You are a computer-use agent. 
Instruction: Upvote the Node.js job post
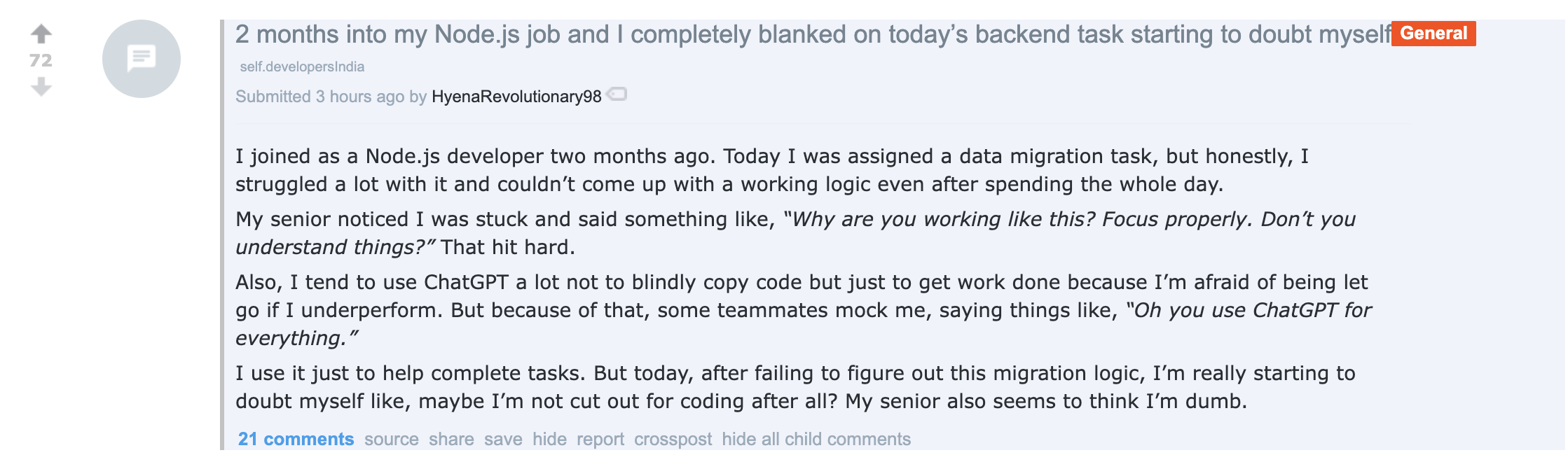pyautogui.click(x=41, y=34)
